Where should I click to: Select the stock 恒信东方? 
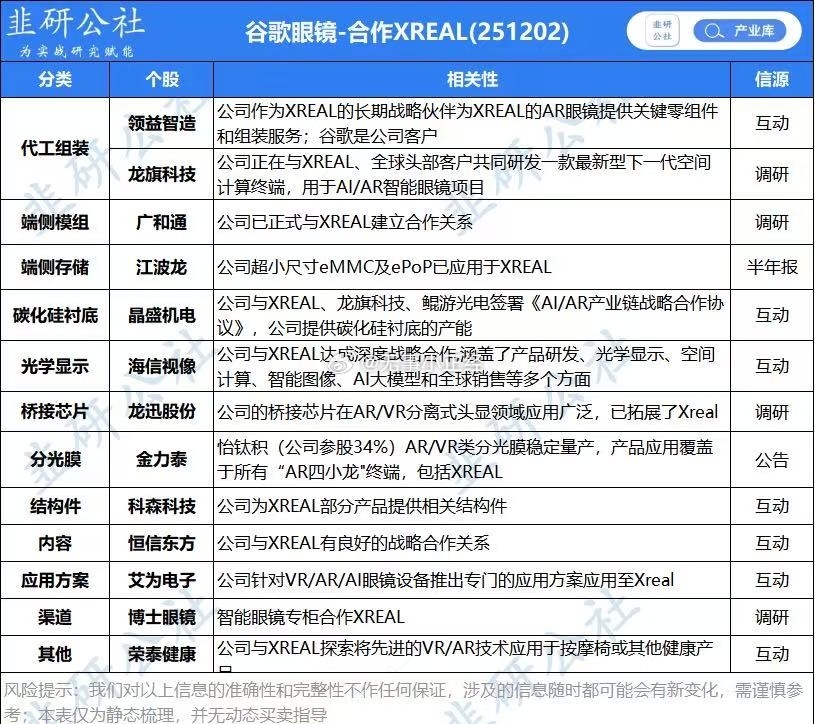pos(162,543)
